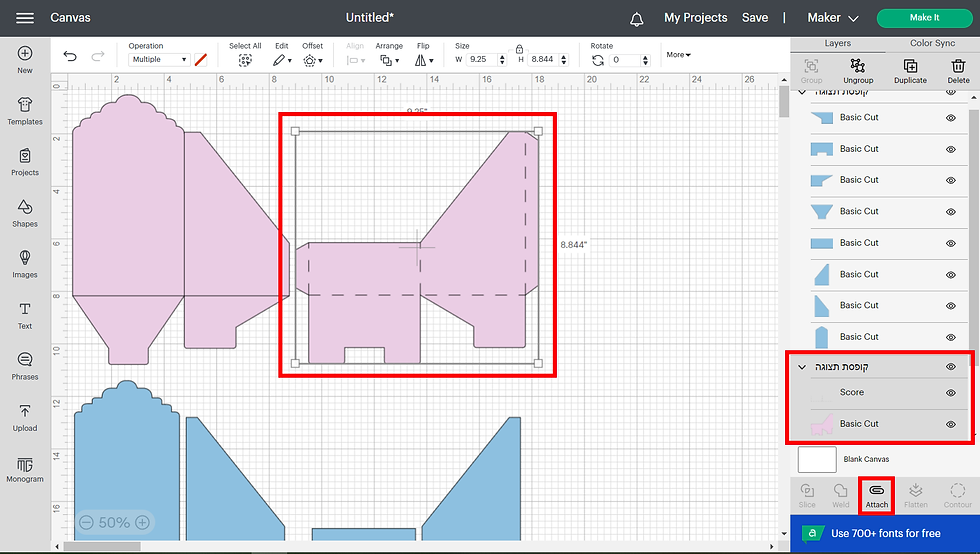Click the 50% zoom level label
The image size is (980, 554).
[x=114, y=522]
